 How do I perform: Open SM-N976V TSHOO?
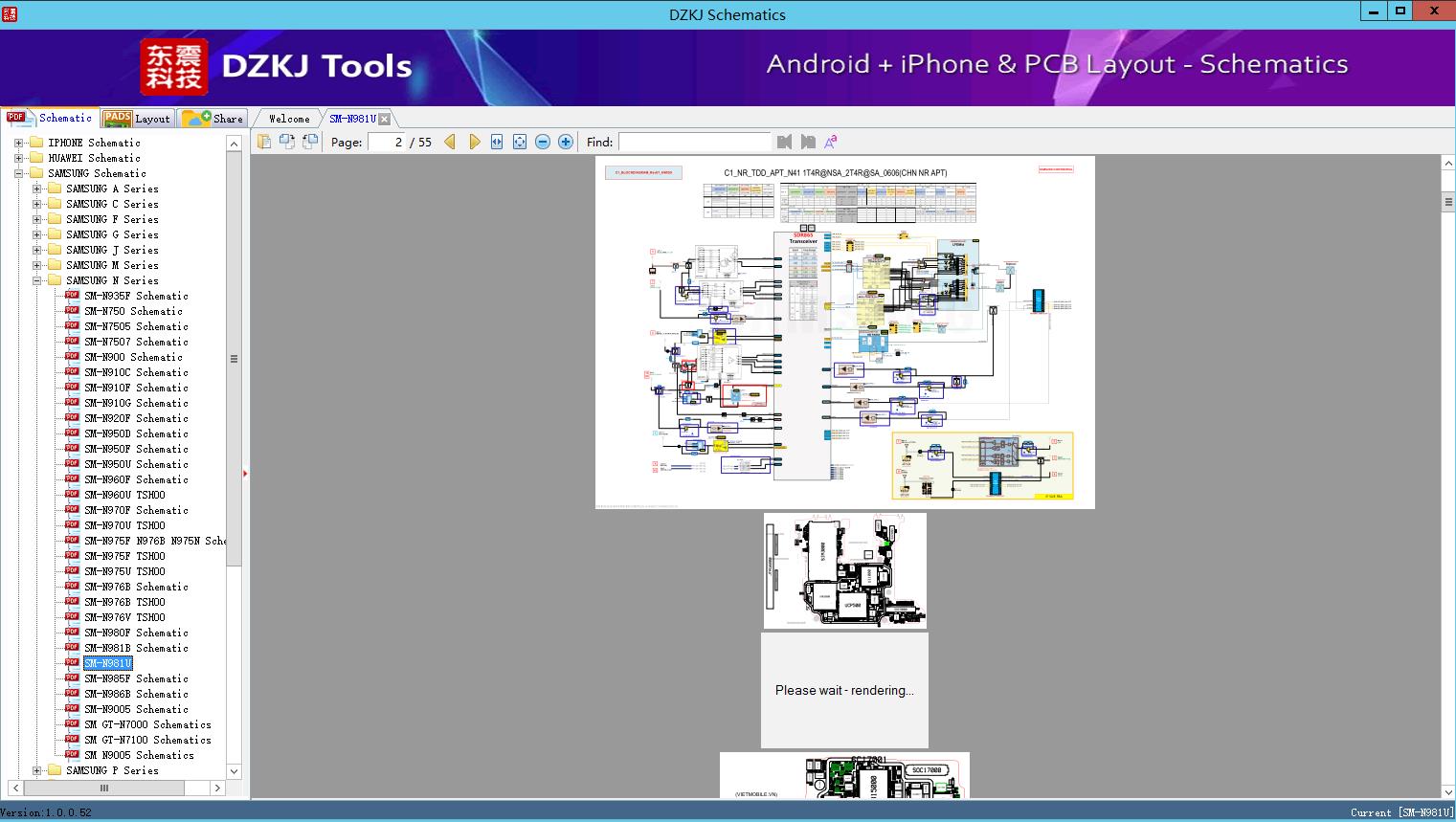point(124,617)
